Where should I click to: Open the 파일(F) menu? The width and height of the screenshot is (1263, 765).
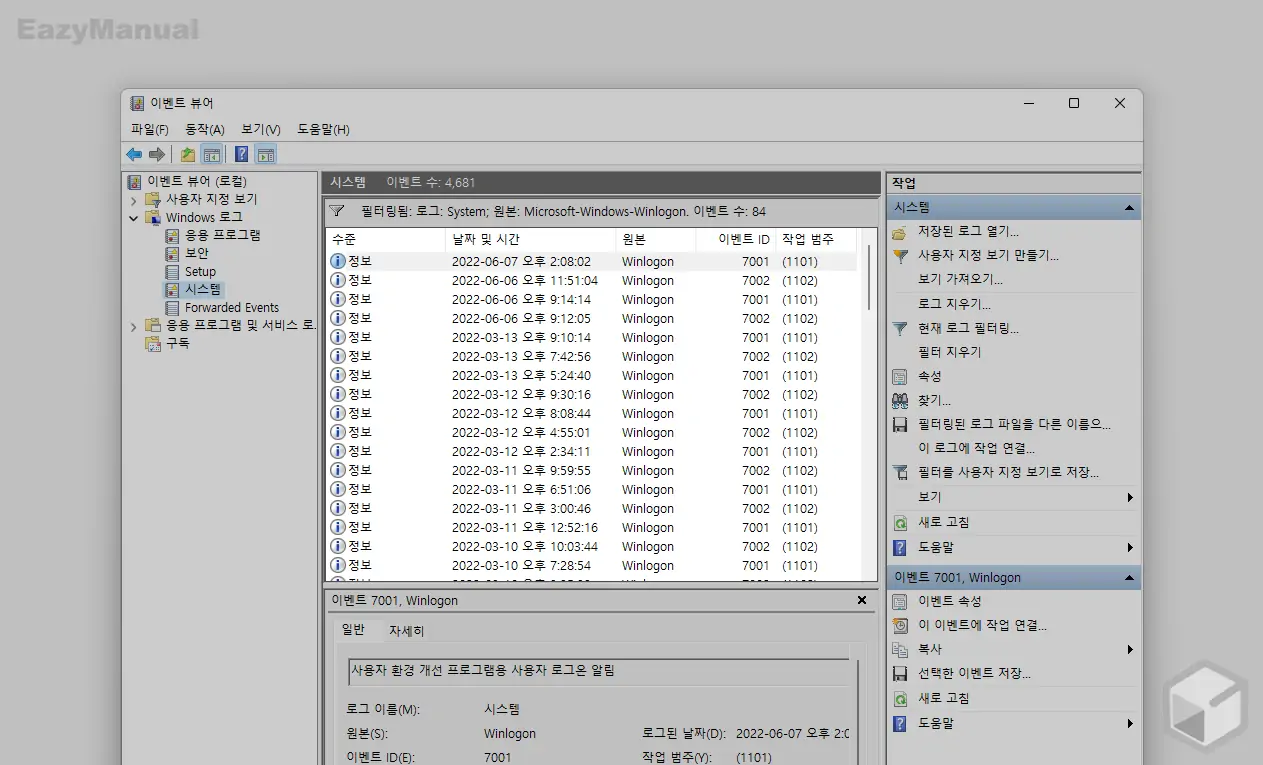(x=150, y=129)
